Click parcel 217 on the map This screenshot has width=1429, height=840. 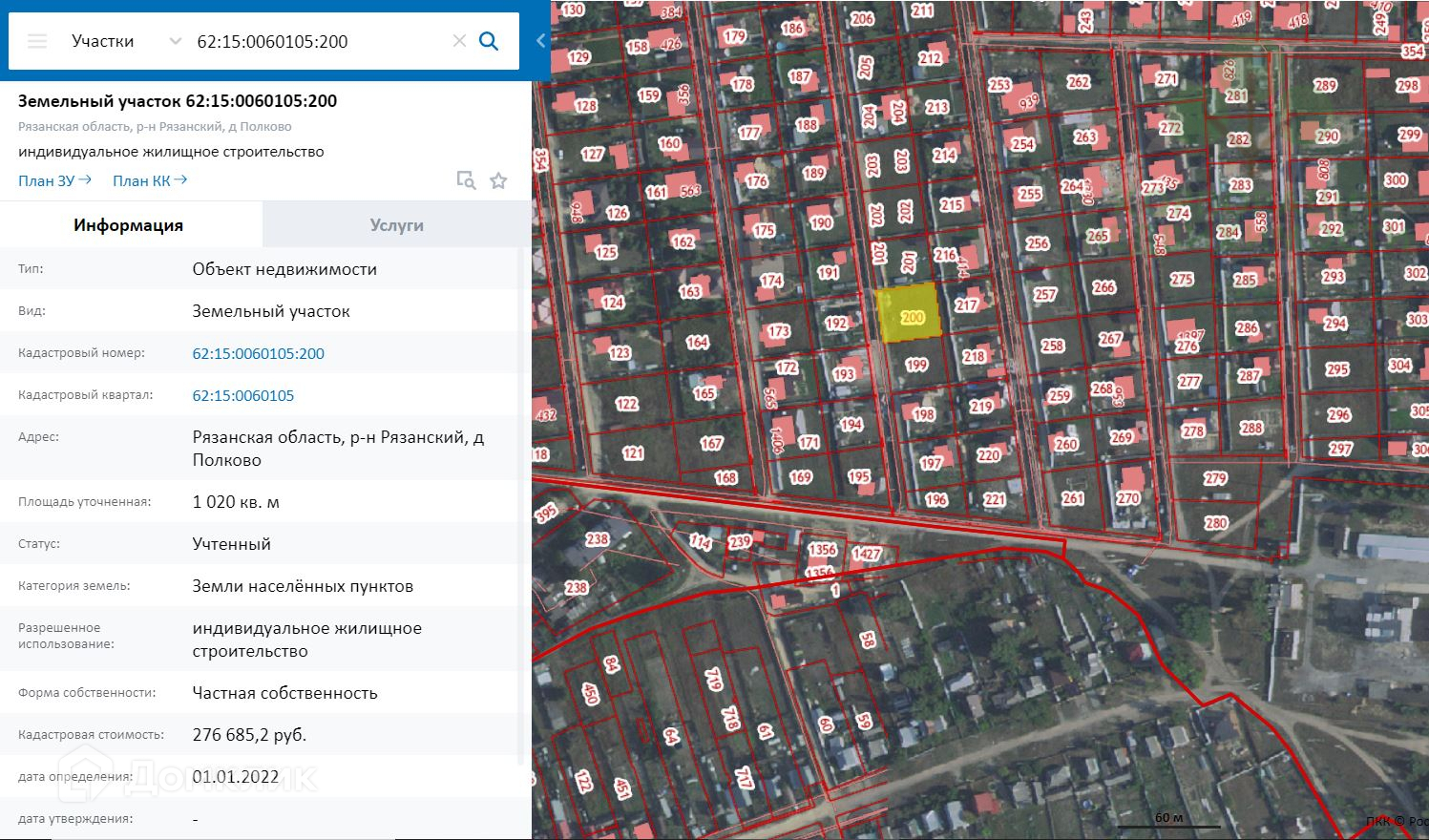(x=967, y=304)
